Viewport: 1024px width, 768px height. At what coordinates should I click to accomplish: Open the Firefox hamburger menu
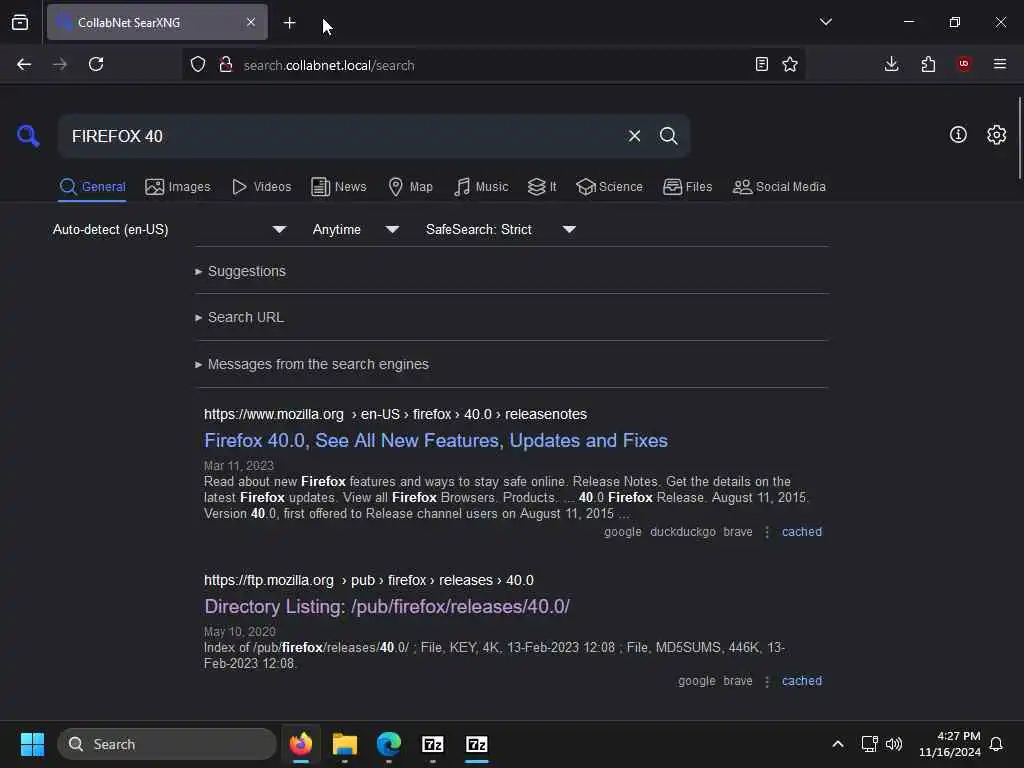(1000, 64)
